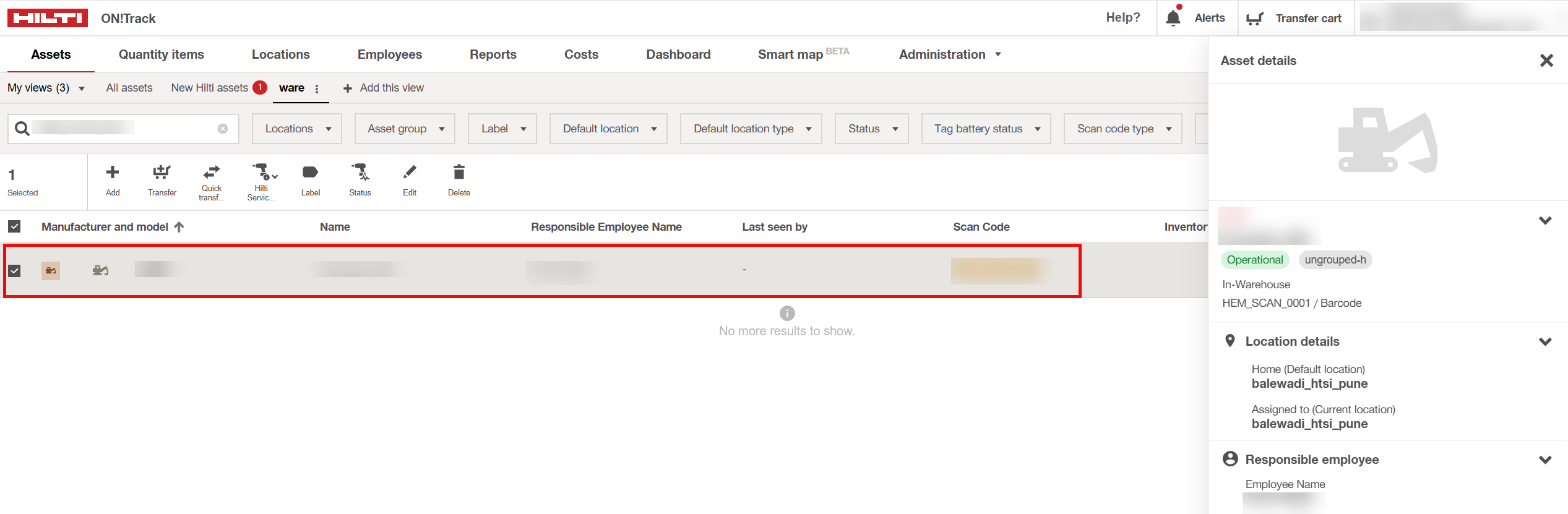Open the Asset group filter dropdown
Screen dimensions: 1568x514
point(405,129)
